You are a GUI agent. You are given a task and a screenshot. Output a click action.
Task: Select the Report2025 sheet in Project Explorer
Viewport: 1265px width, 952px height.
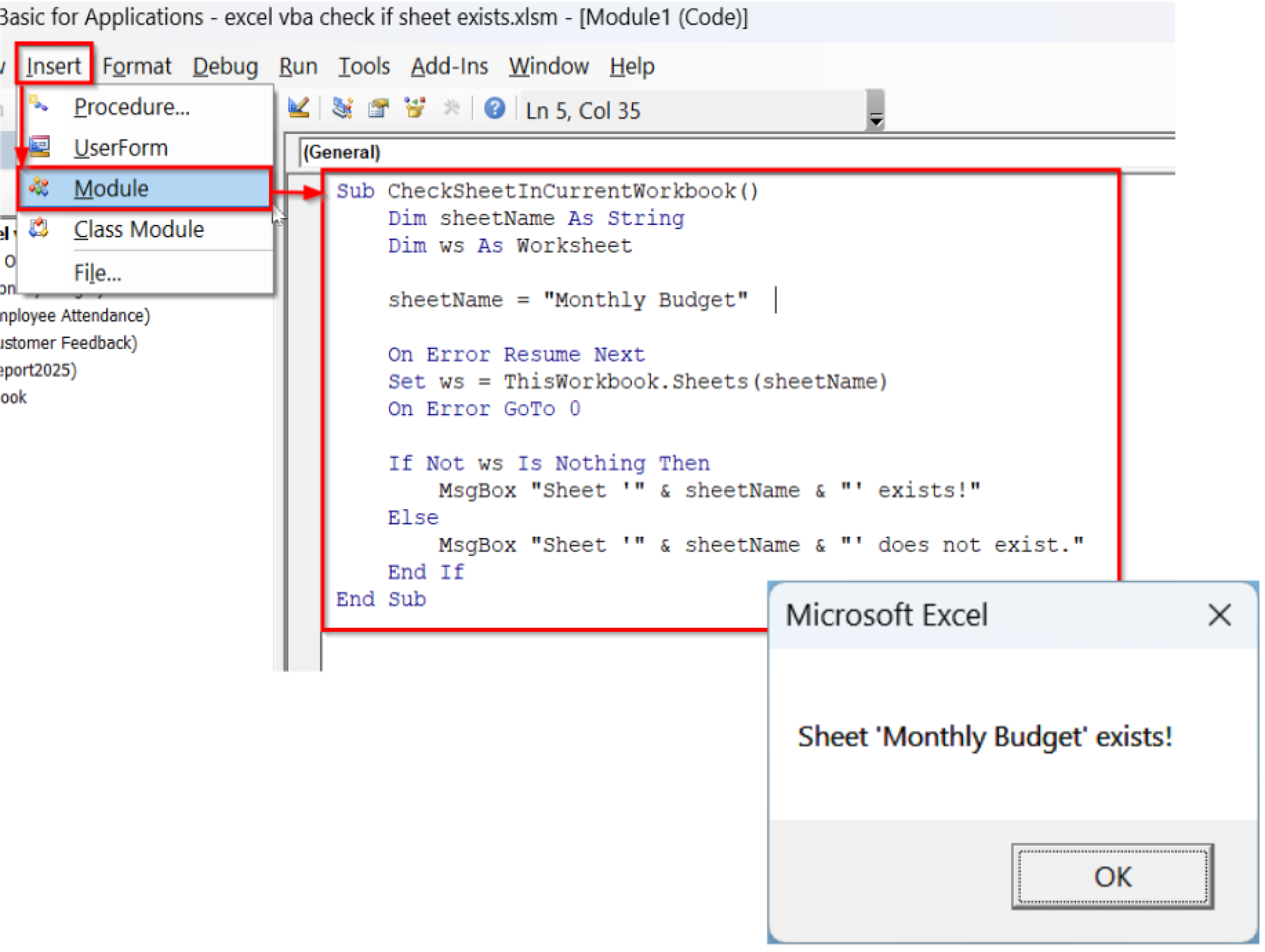tap(37, 370)
